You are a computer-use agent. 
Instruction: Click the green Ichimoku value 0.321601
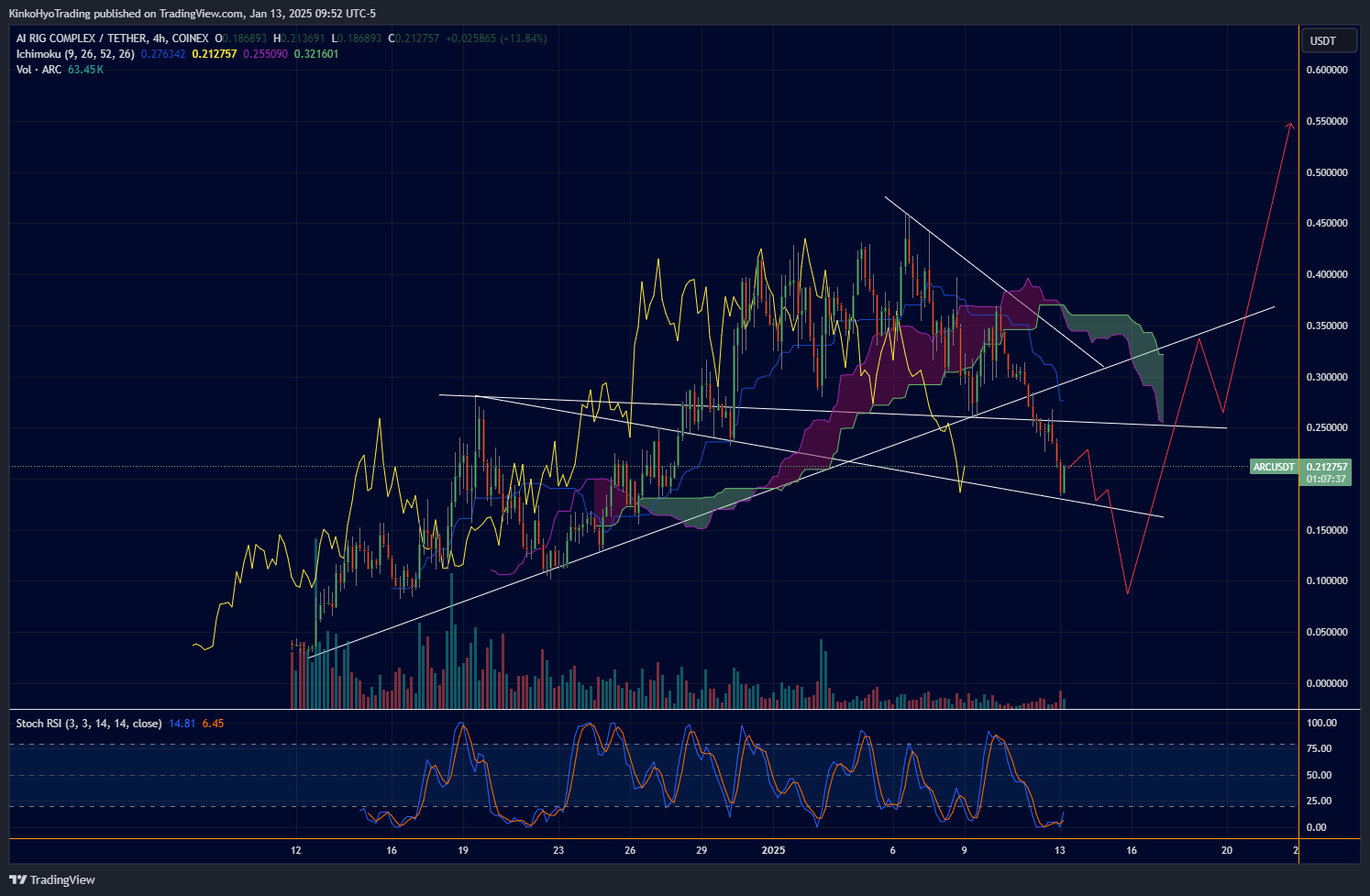point(316,54)
